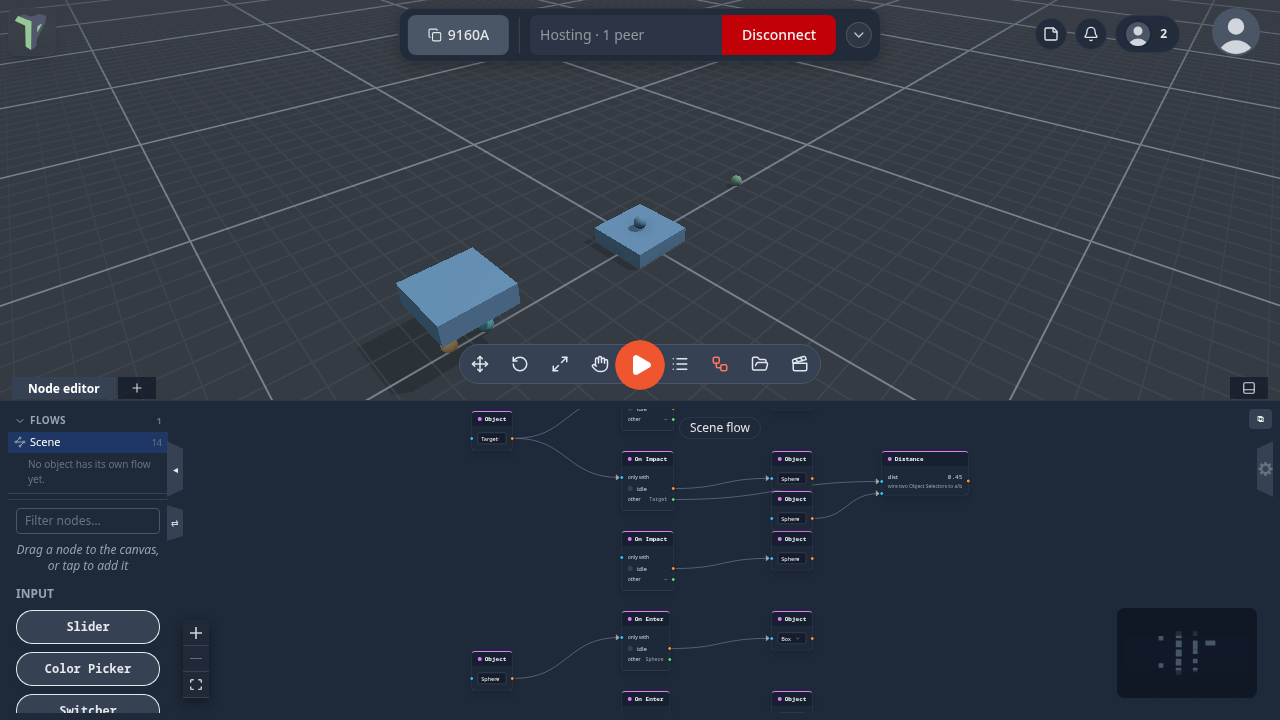This screenshot has width=1280, height=720.
Task: Toggle the bottom panel layout icon
Action: (x=1249, y=388)
